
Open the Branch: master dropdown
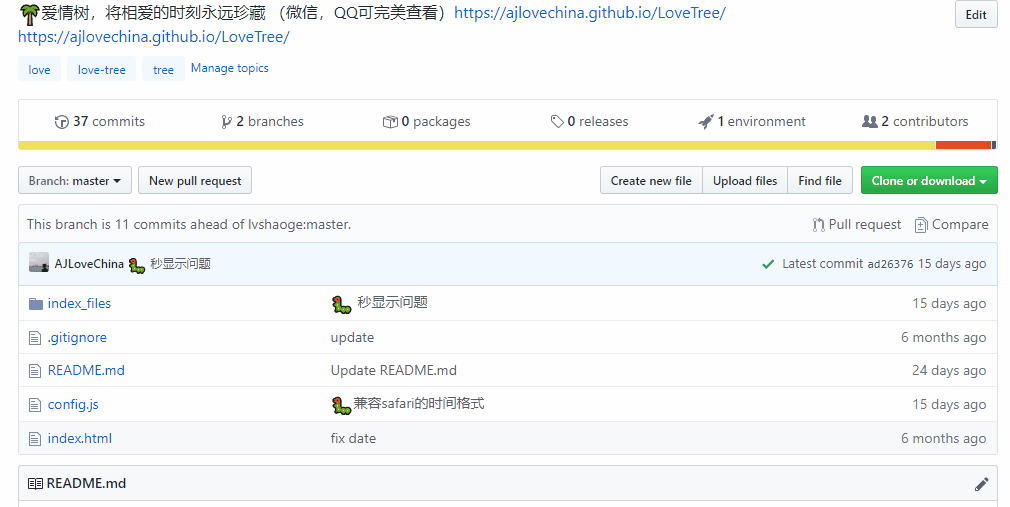click(75, 180)
